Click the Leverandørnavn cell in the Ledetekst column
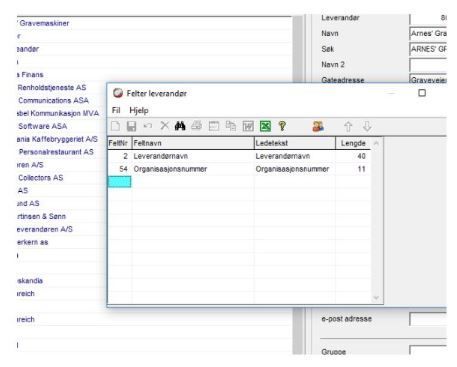The height and width of the screenshot is (367, 457). [295, 156]
